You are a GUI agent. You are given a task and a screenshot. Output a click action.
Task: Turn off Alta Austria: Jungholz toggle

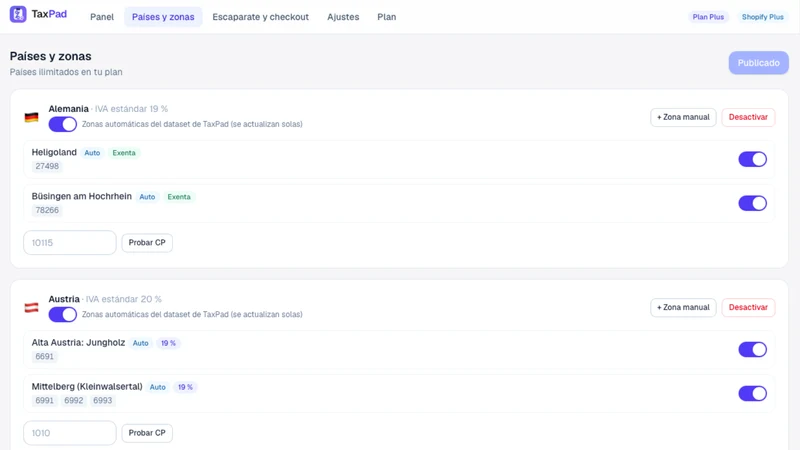coord(753,349)
